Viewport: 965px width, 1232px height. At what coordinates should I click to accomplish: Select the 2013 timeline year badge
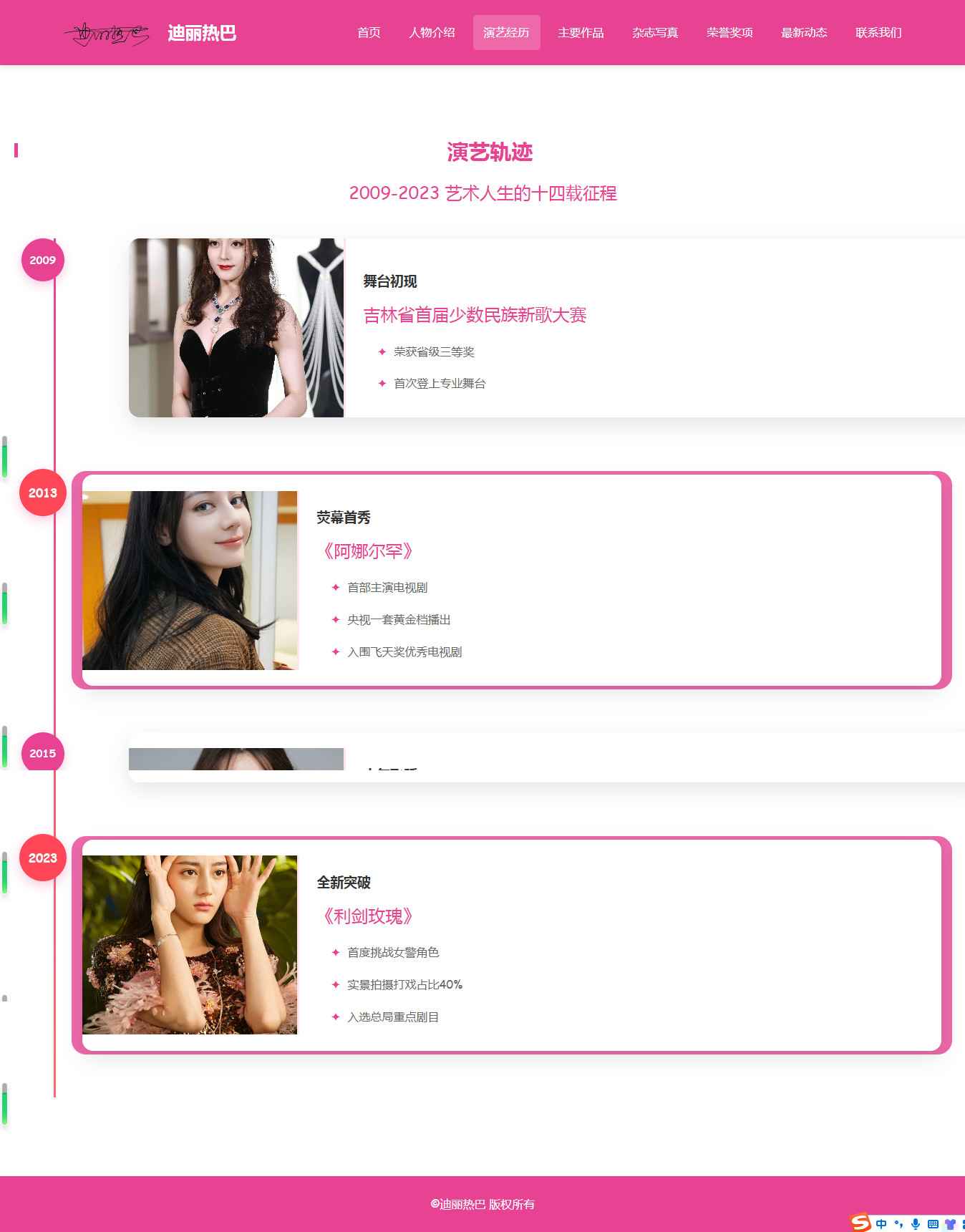click(x=43, y=493)
